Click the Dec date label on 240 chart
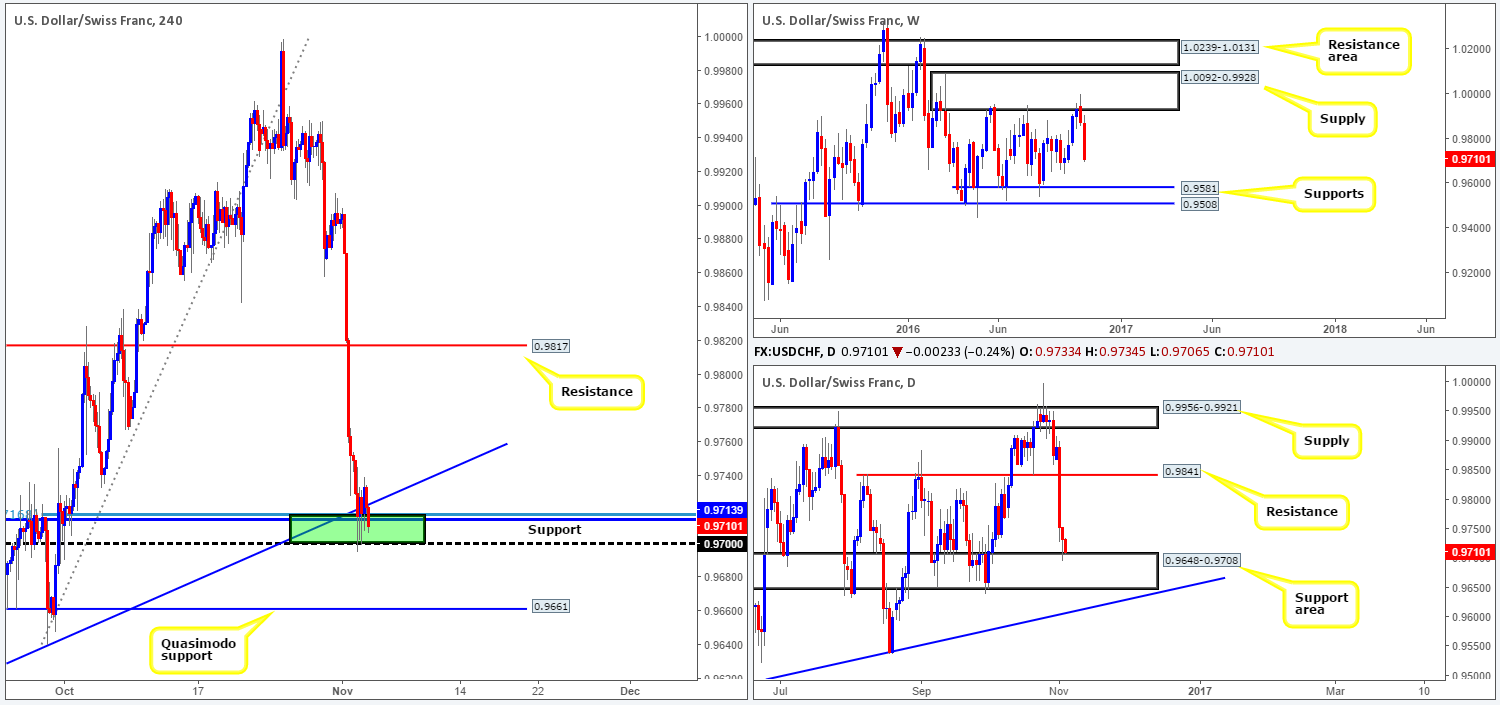 629,691
